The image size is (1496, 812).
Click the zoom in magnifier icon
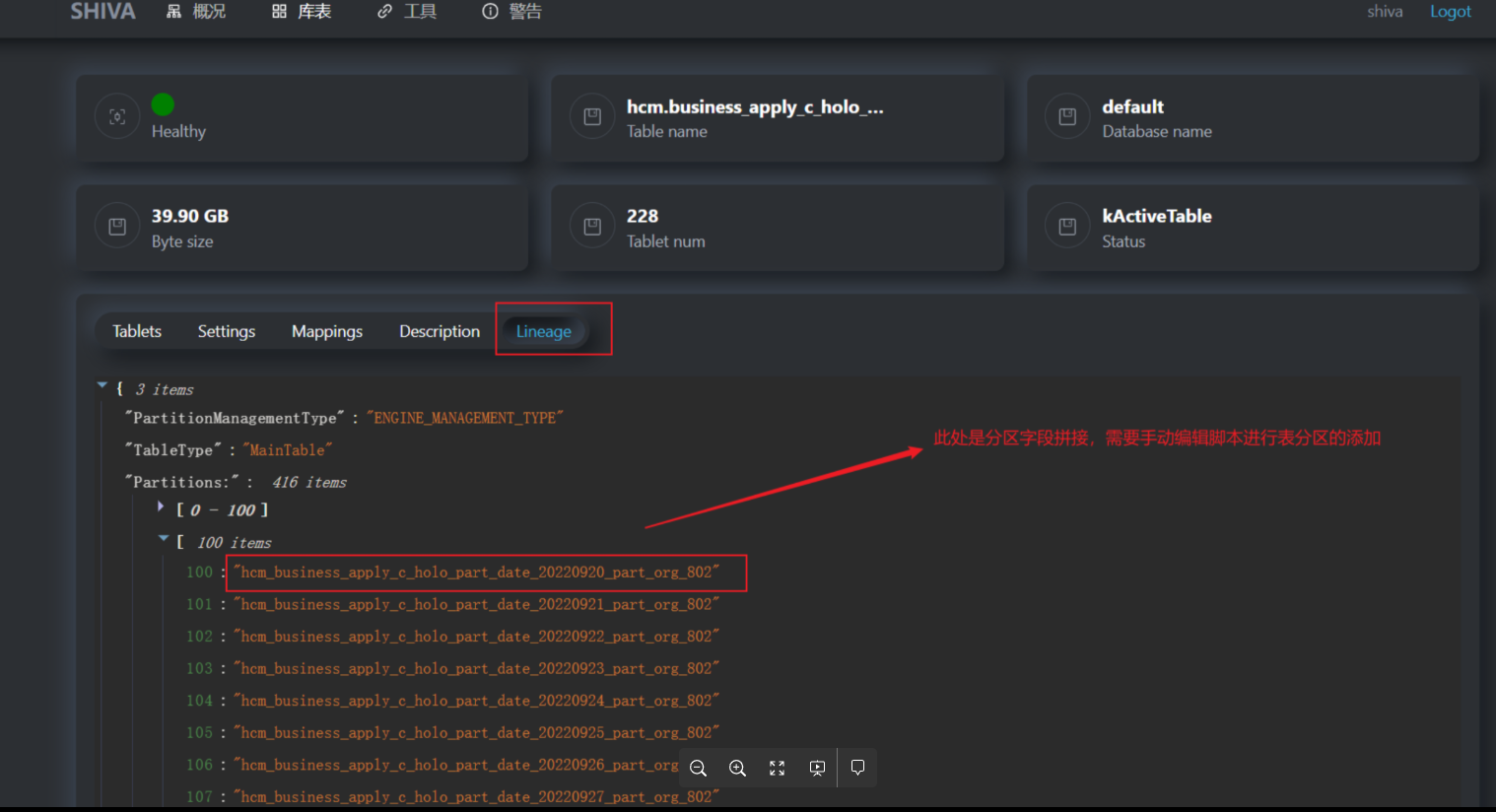tap(737, 768)
